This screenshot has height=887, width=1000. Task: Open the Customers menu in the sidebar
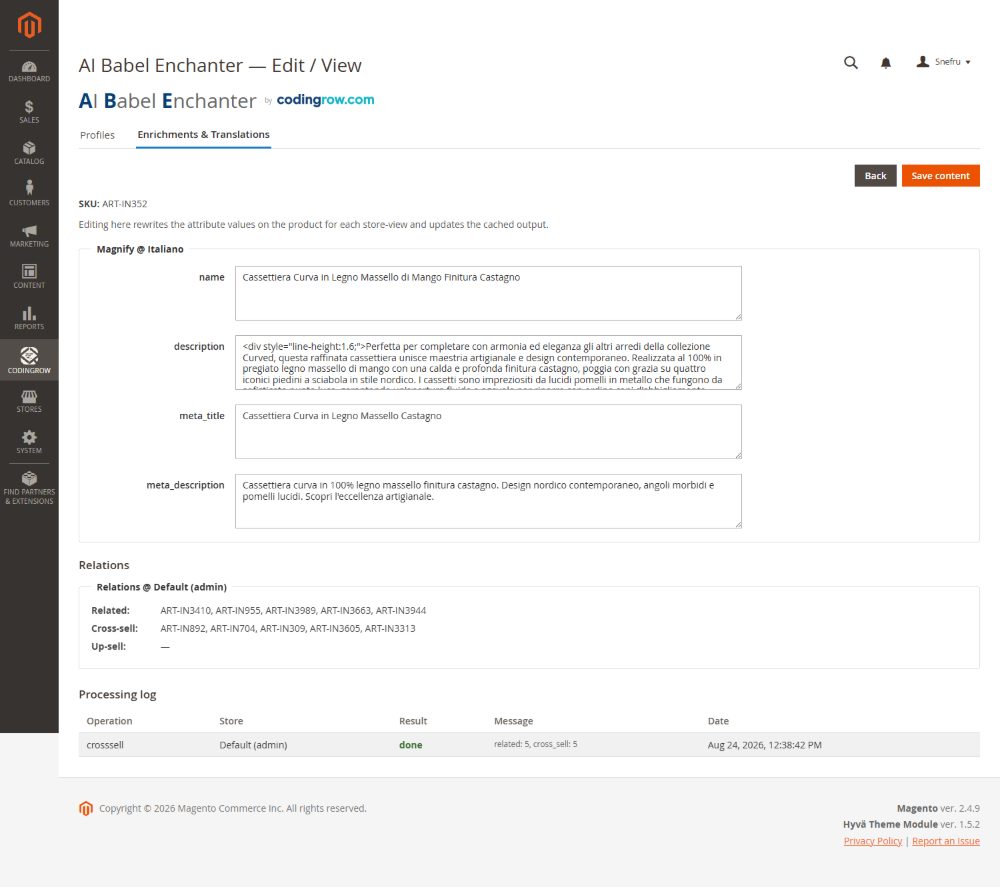pos(29,193)
